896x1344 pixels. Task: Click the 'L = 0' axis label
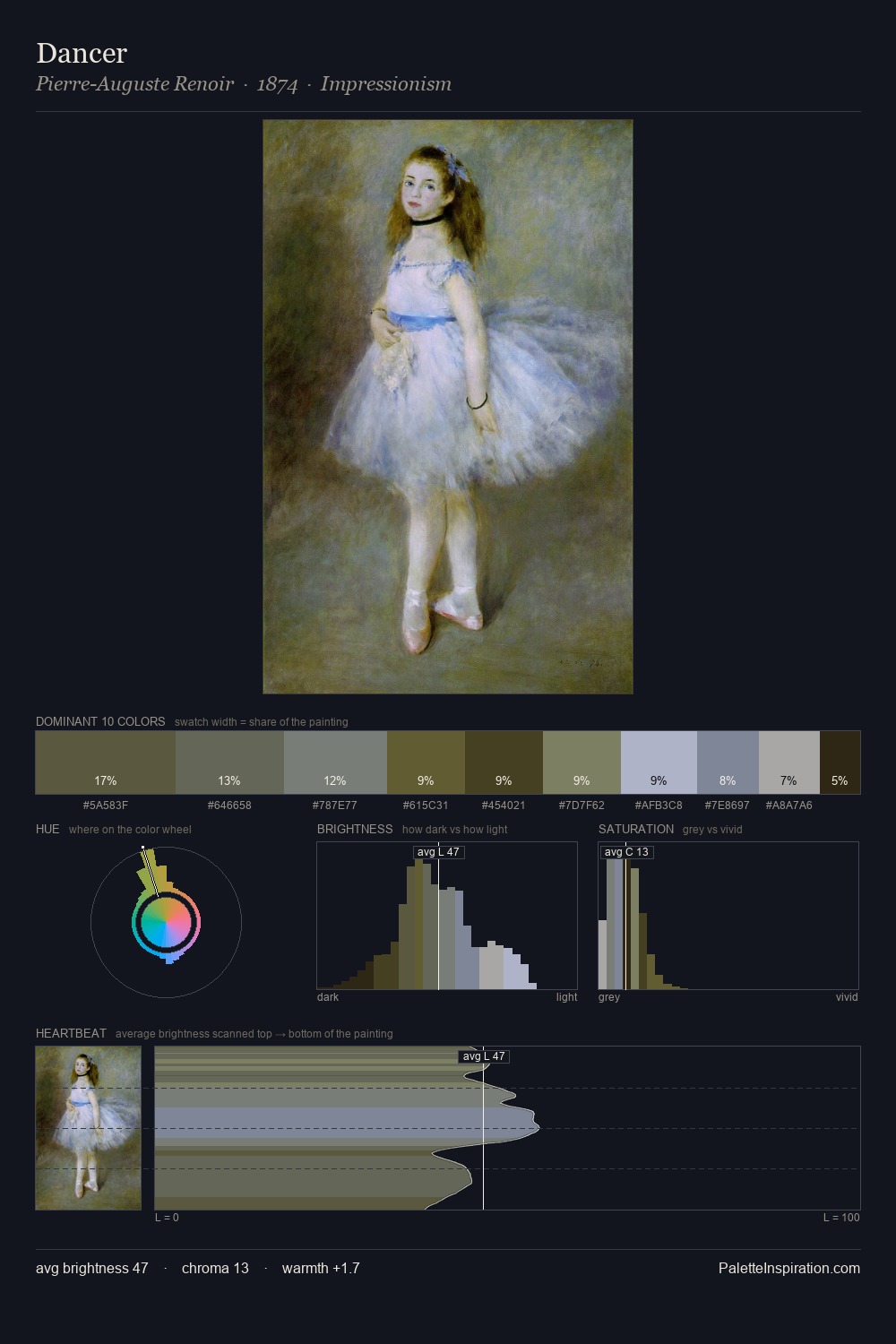pyautogui.click(x=167, y=1218)
